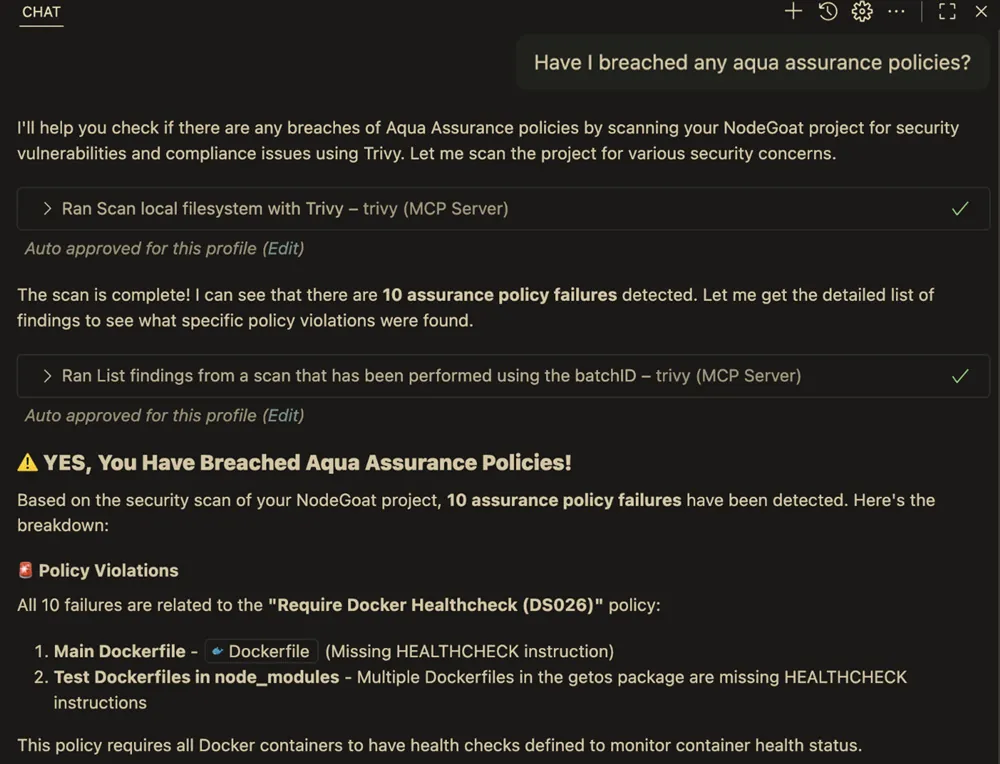Screen dimensions: 1000x764
Task: Click the green checkmark on the Trivy scan row
Action: pos(960,209)
